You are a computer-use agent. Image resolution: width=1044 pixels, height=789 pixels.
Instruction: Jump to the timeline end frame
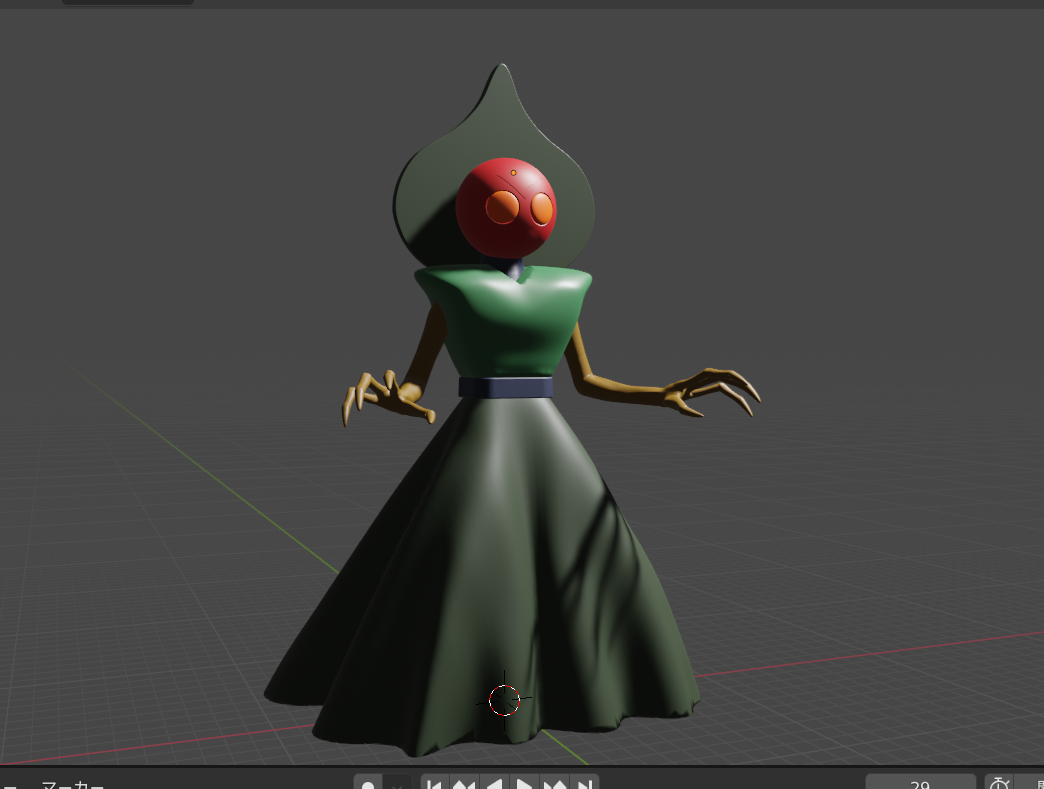point(585,784)
